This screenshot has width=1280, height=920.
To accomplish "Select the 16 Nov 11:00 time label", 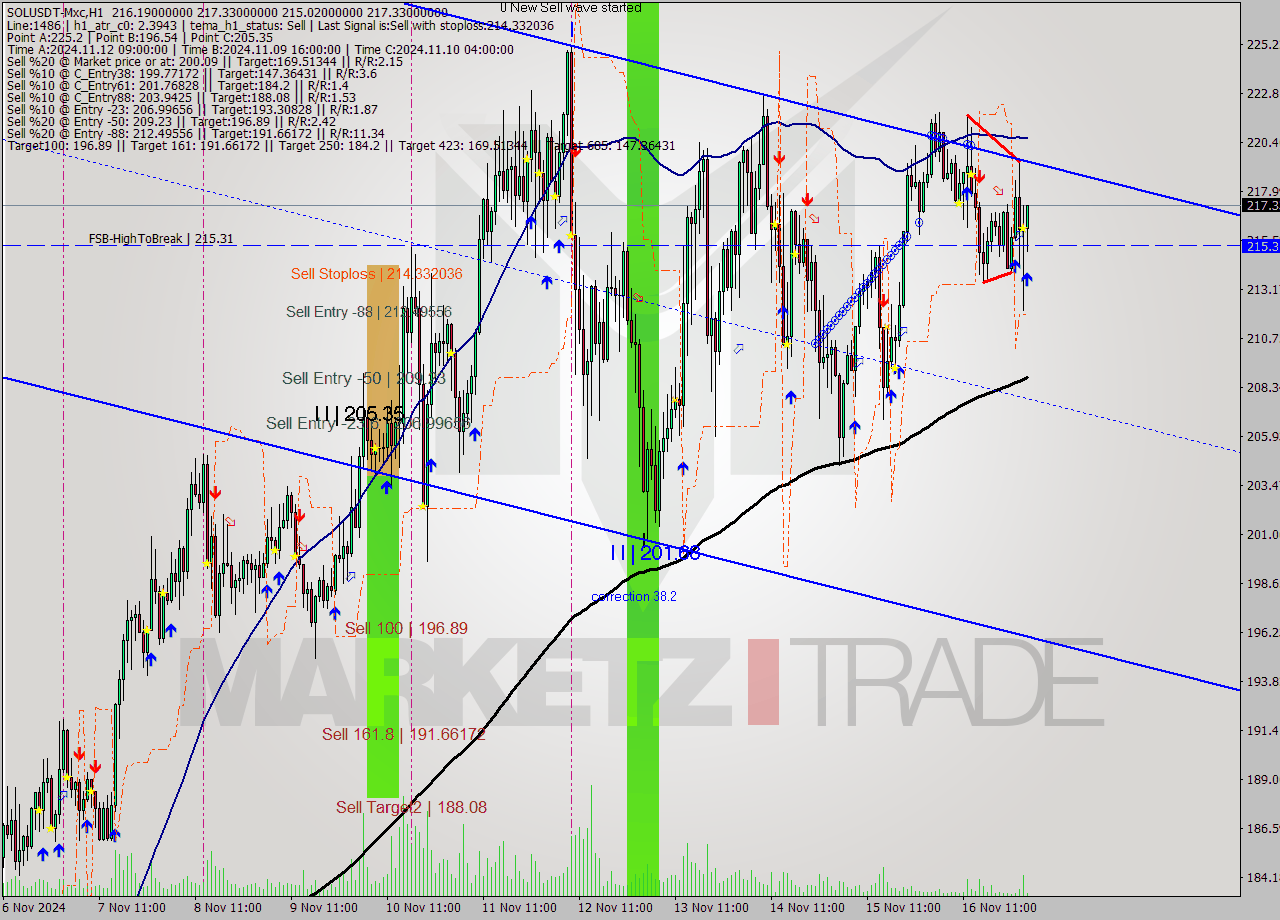I will 1001,908.
